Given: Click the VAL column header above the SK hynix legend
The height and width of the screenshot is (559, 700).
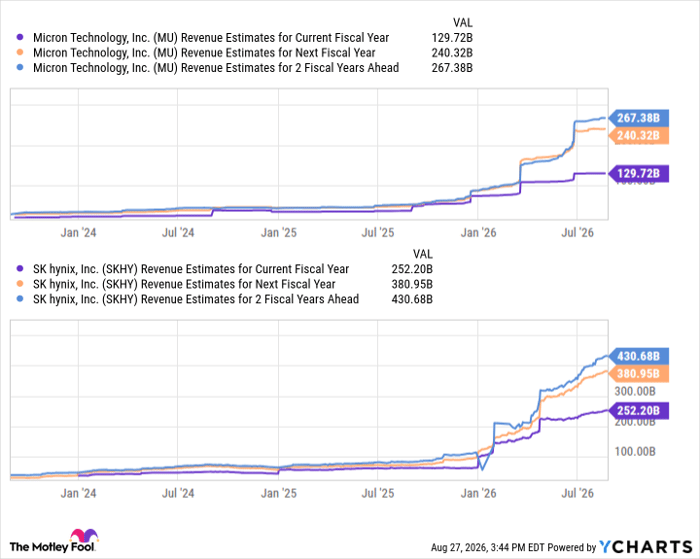Looking at the screenshot, I should pos(423,254).
